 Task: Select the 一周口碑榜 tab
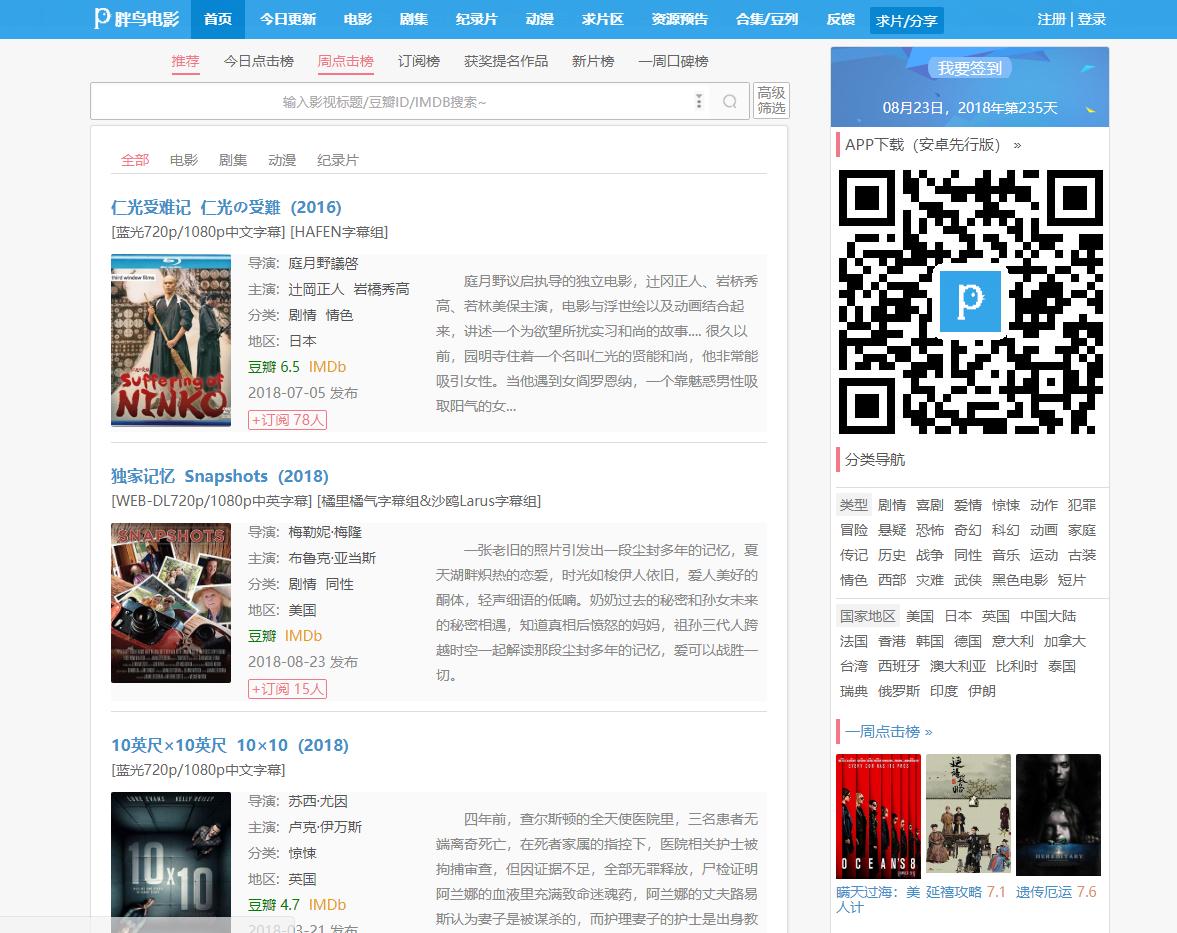point(673,62)
